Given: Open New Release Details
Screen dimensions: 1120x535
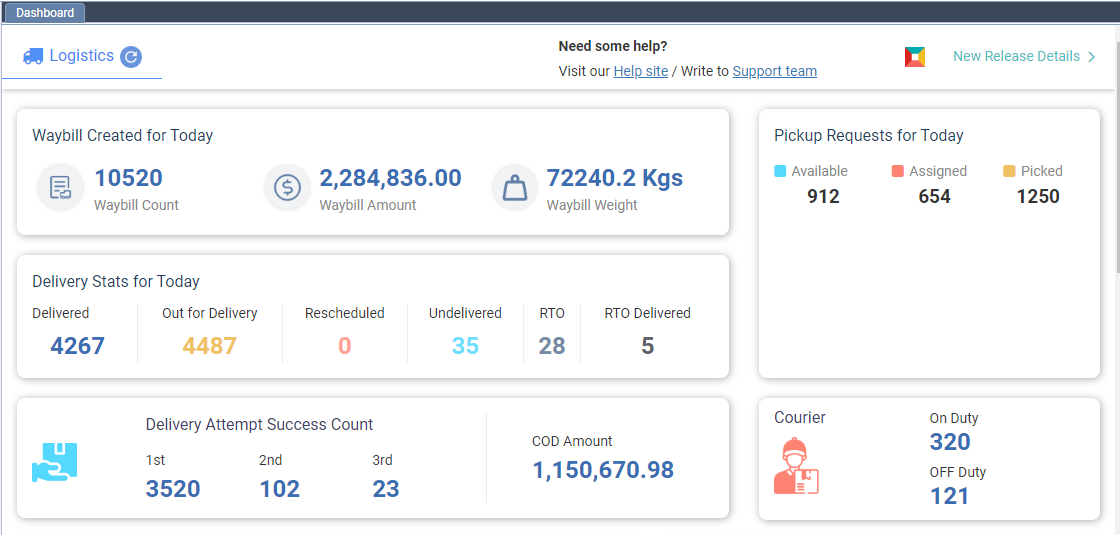Looking at the screenshot, I should point(1016,57).
